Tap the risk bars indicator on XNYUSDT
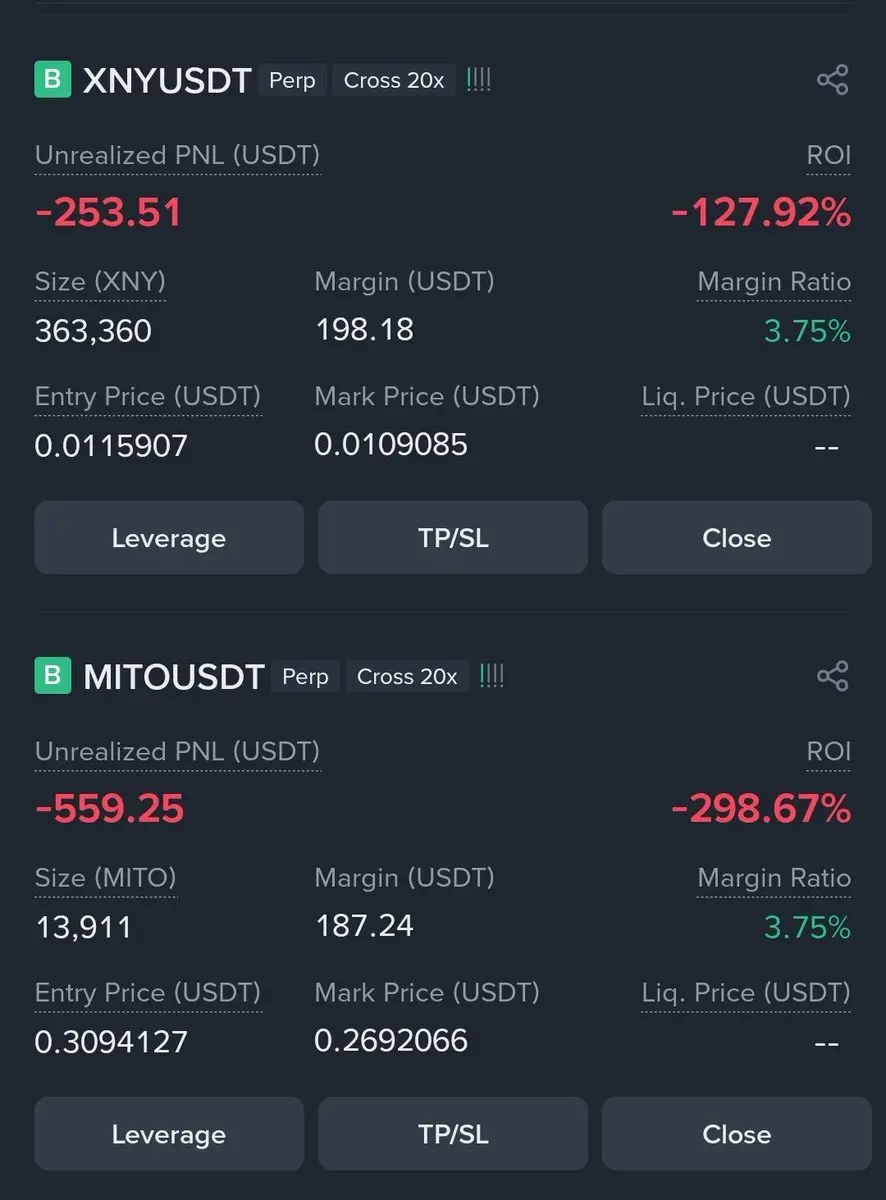 478,80
